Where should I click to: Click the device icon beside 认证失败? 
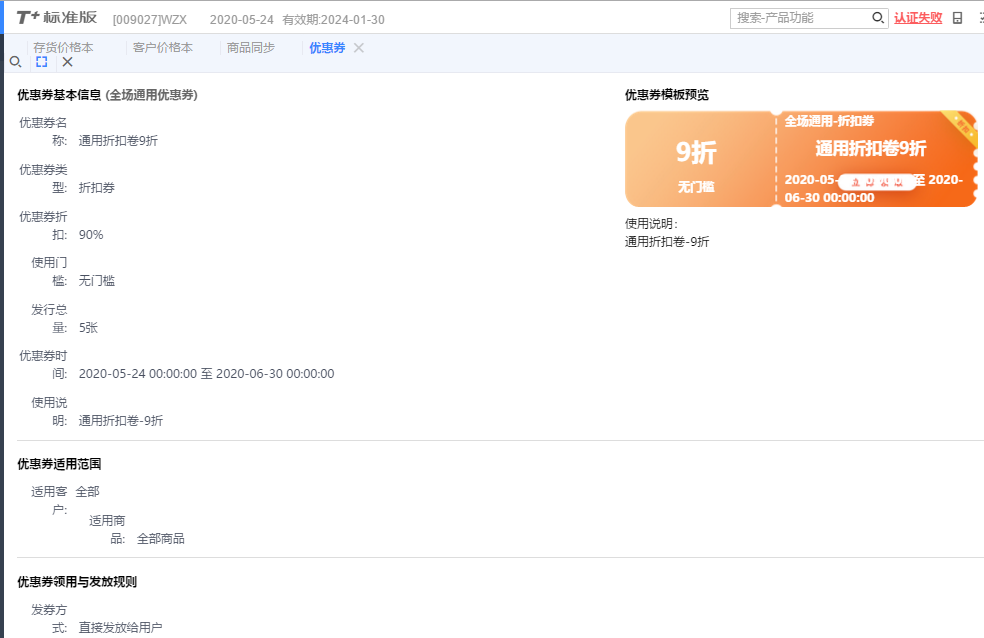[957, 18]
